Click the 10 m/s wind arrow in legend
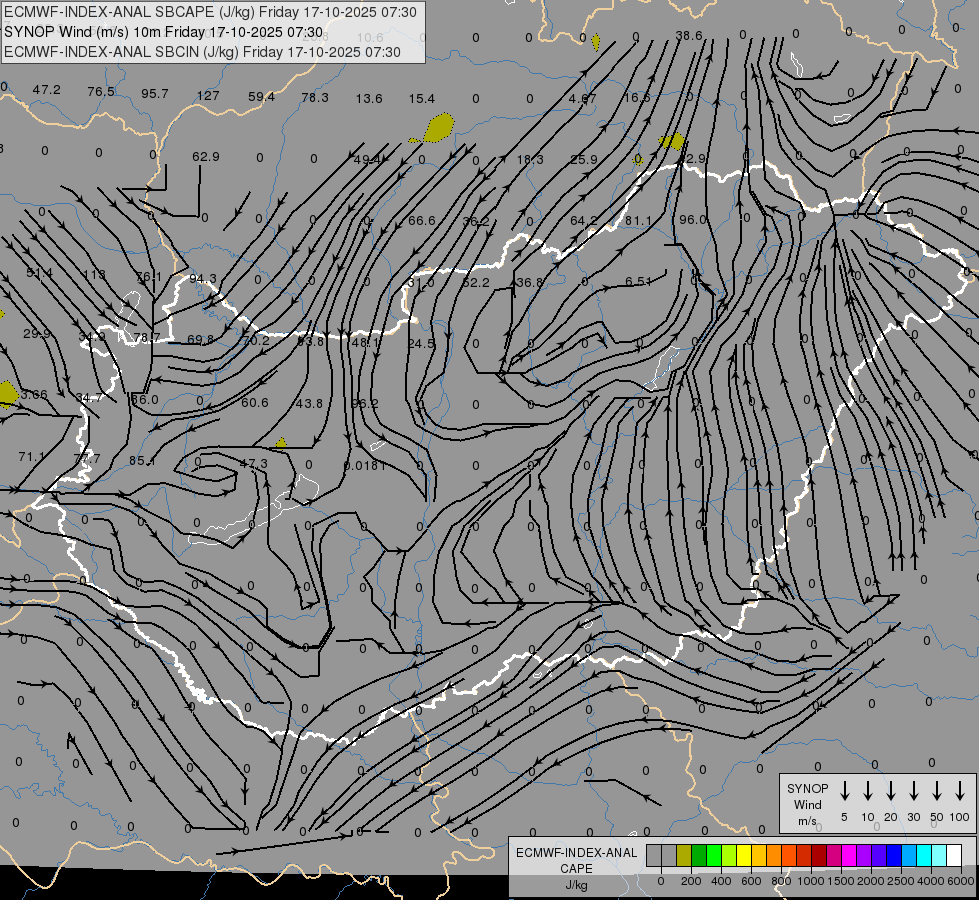The width and height of the screenshot is (979, 900). (x=868, y=791)
